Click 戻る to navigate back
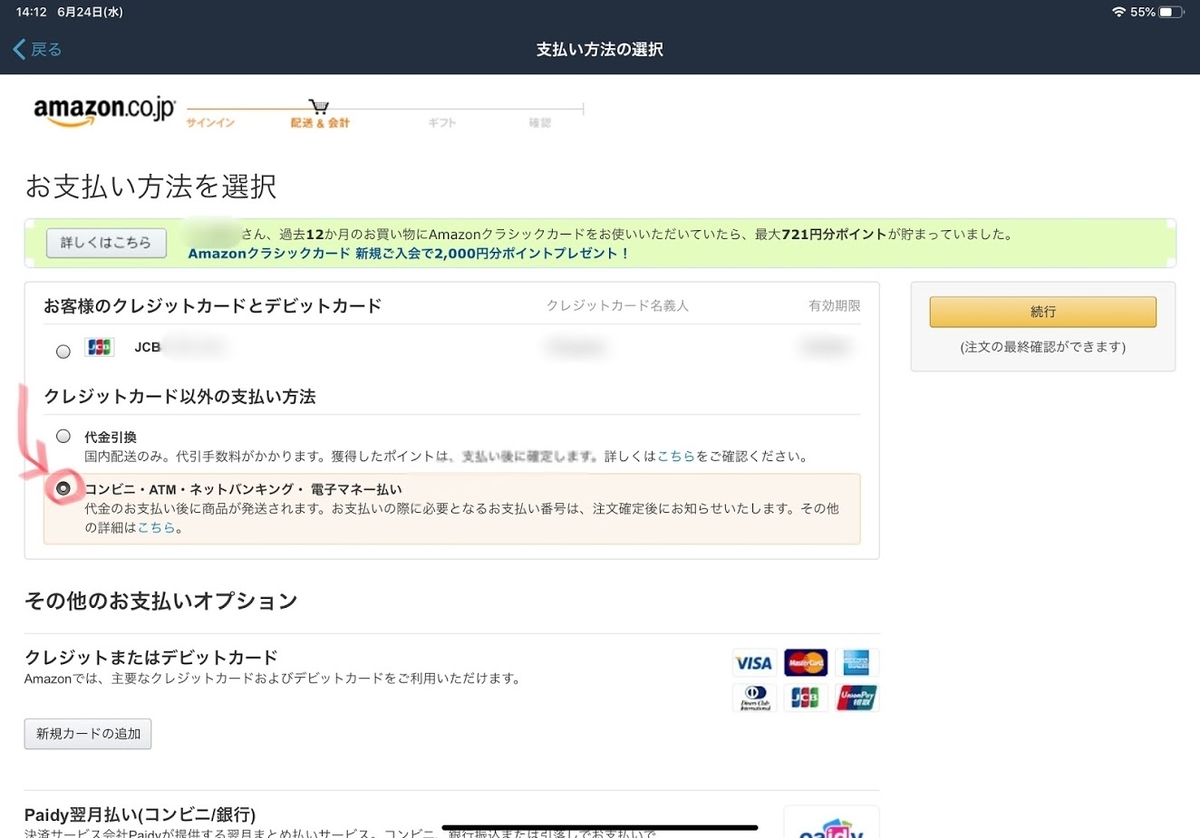This screenshot has height=838, width=1200. pos(36,48)
